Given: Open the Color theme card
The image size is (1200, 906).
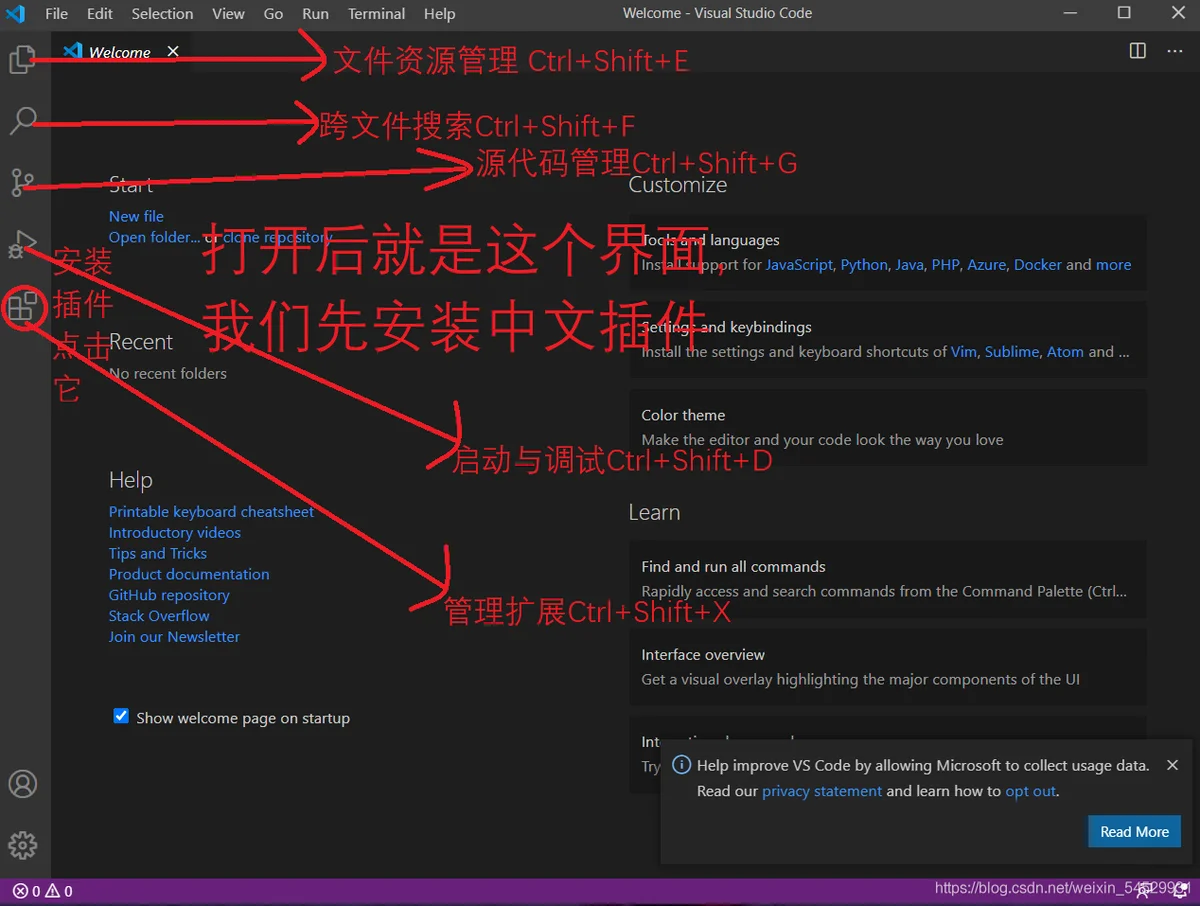Looking at the screenshot, I should [x=888, y=427].
